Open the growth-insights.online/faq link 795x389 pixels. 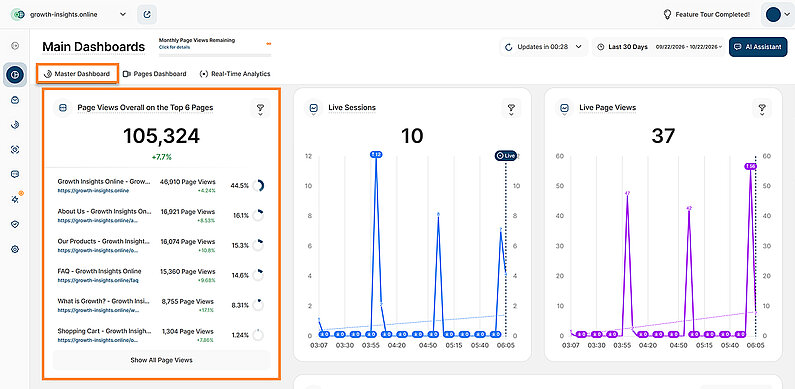(98, 280)
